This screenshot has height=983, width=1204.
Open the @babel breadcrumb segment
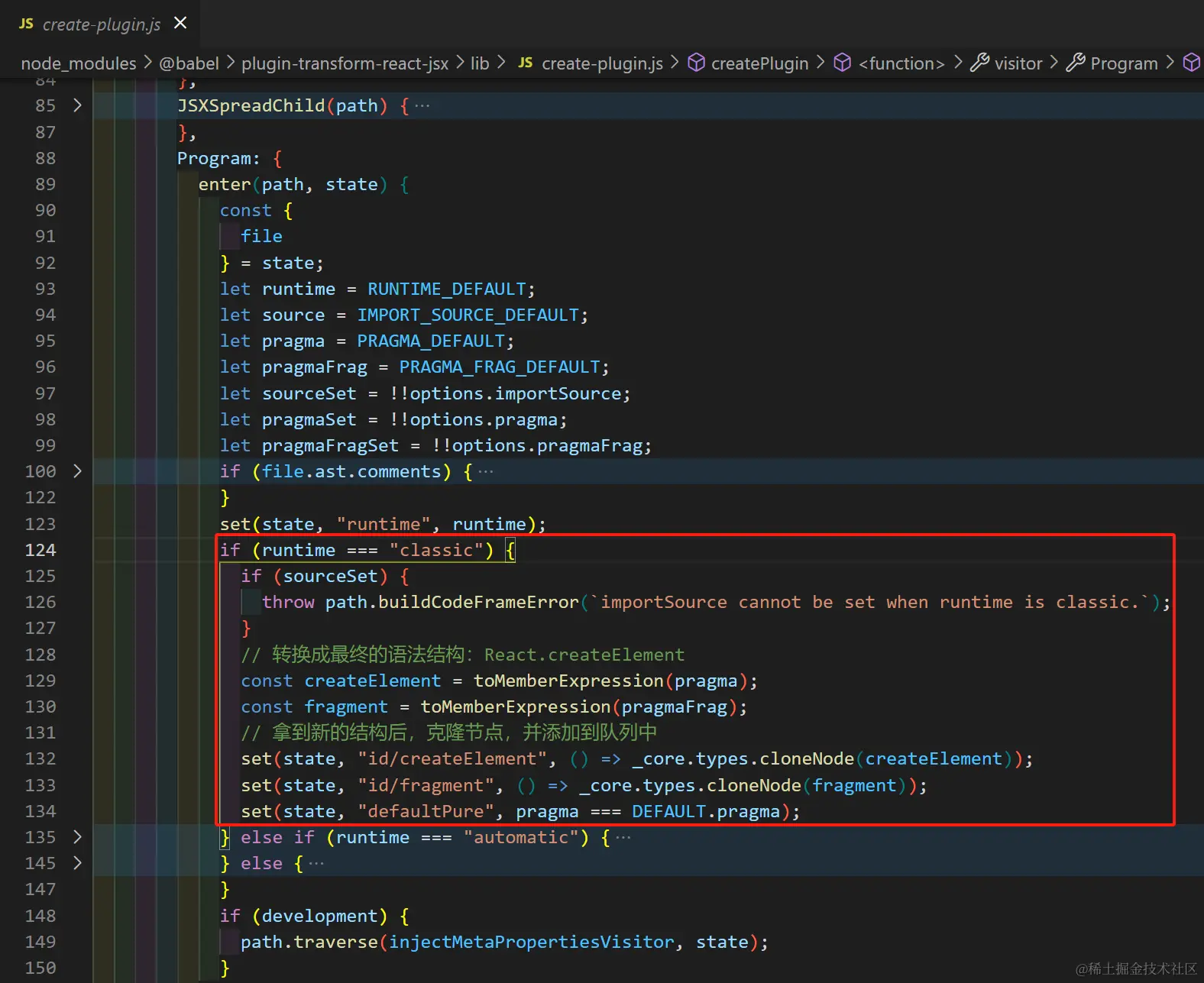[x=189, y=63]
